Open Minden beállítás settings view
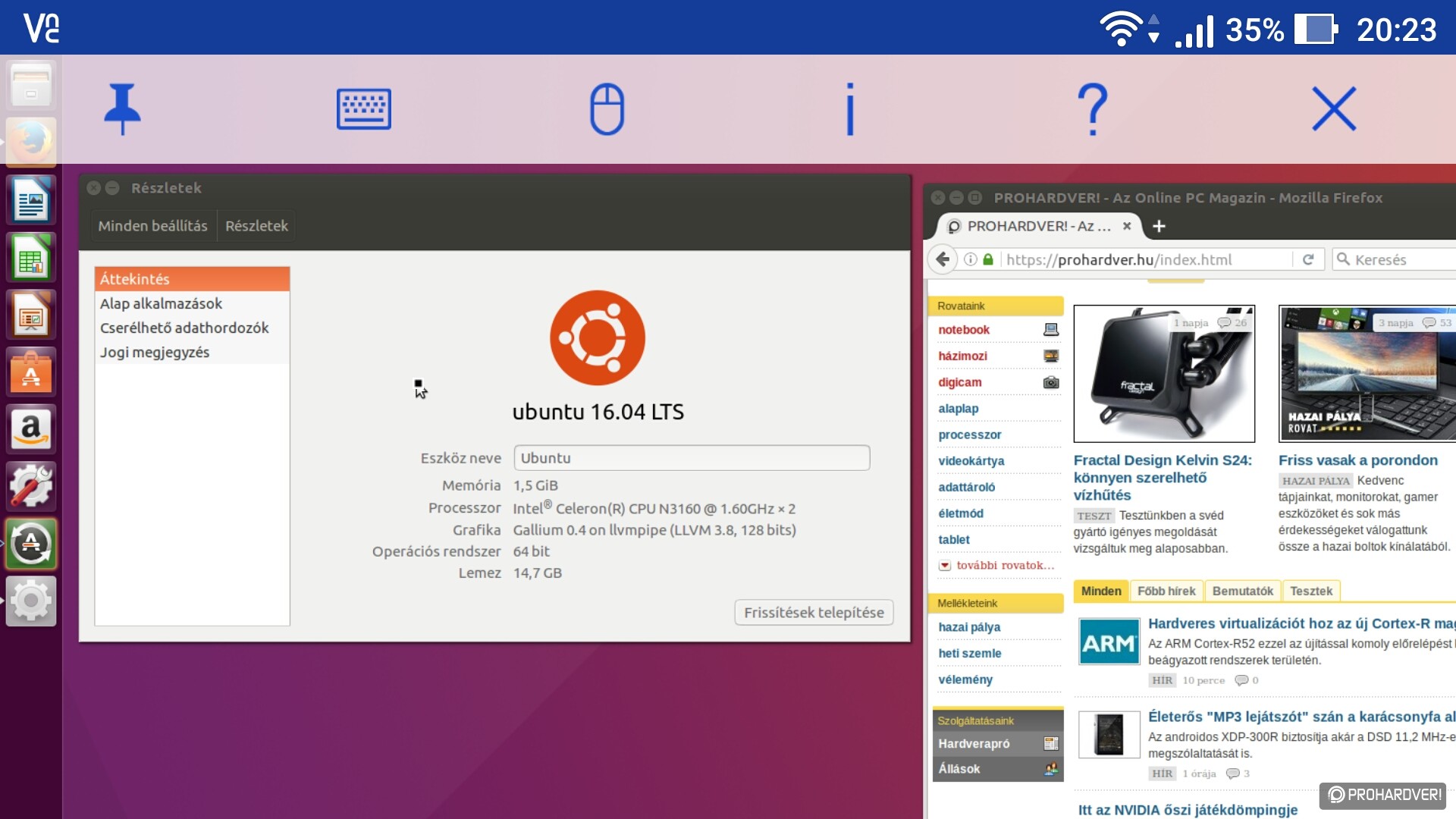 152,226
